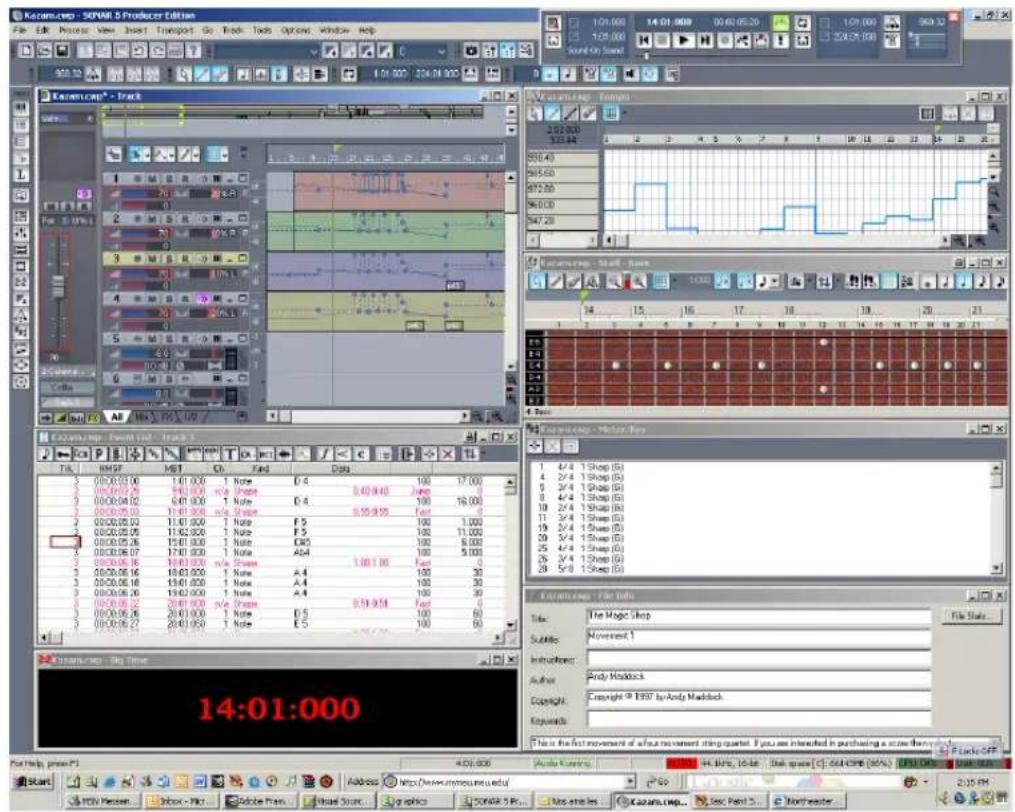Screen dimensions: 1015x812
Task: Click the Go button beside taskbar address bar
Action: tap(657, 782)
